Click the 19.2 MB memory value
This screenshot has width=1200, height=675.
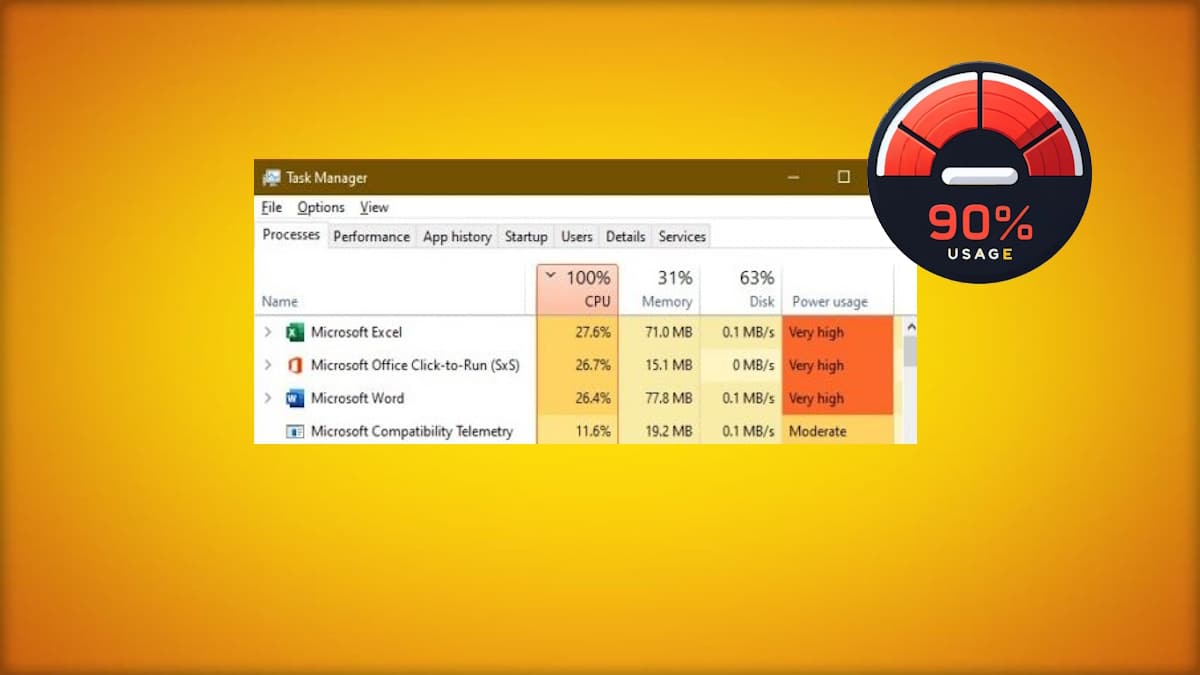click(x=669, y=431)
